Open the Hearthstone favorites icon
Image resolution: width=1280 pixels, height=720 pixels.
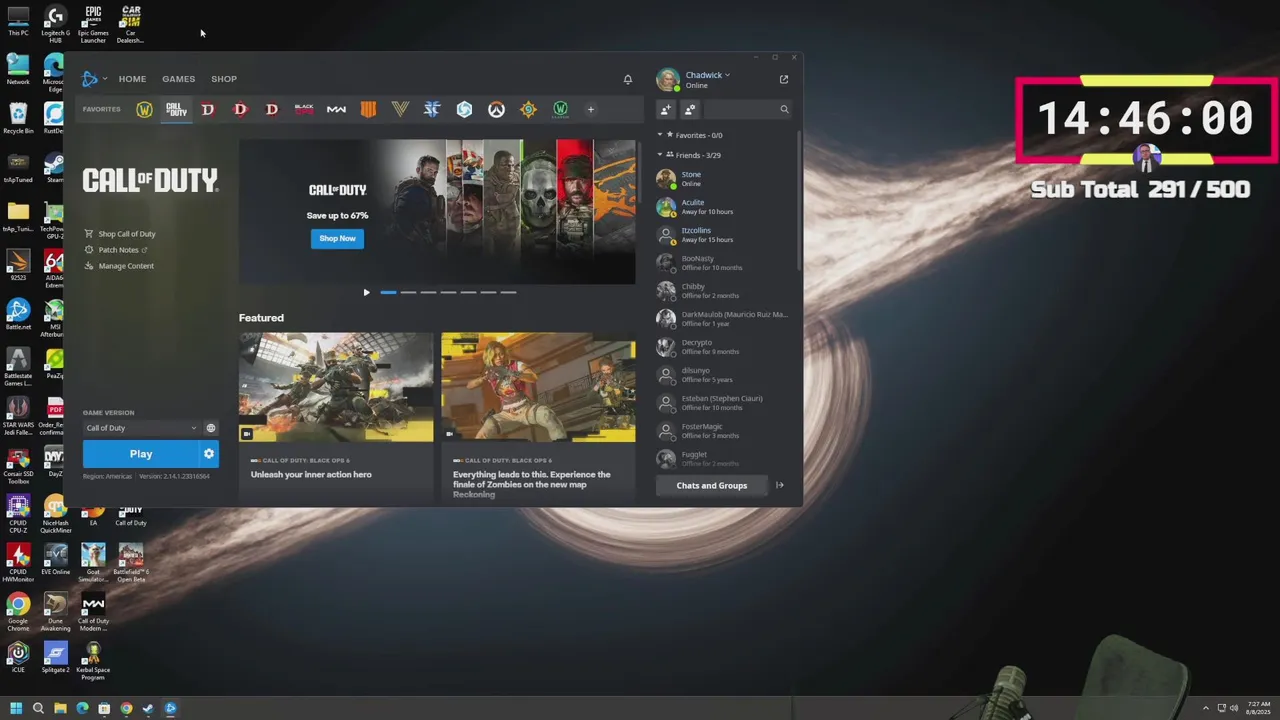coord(528,110)
